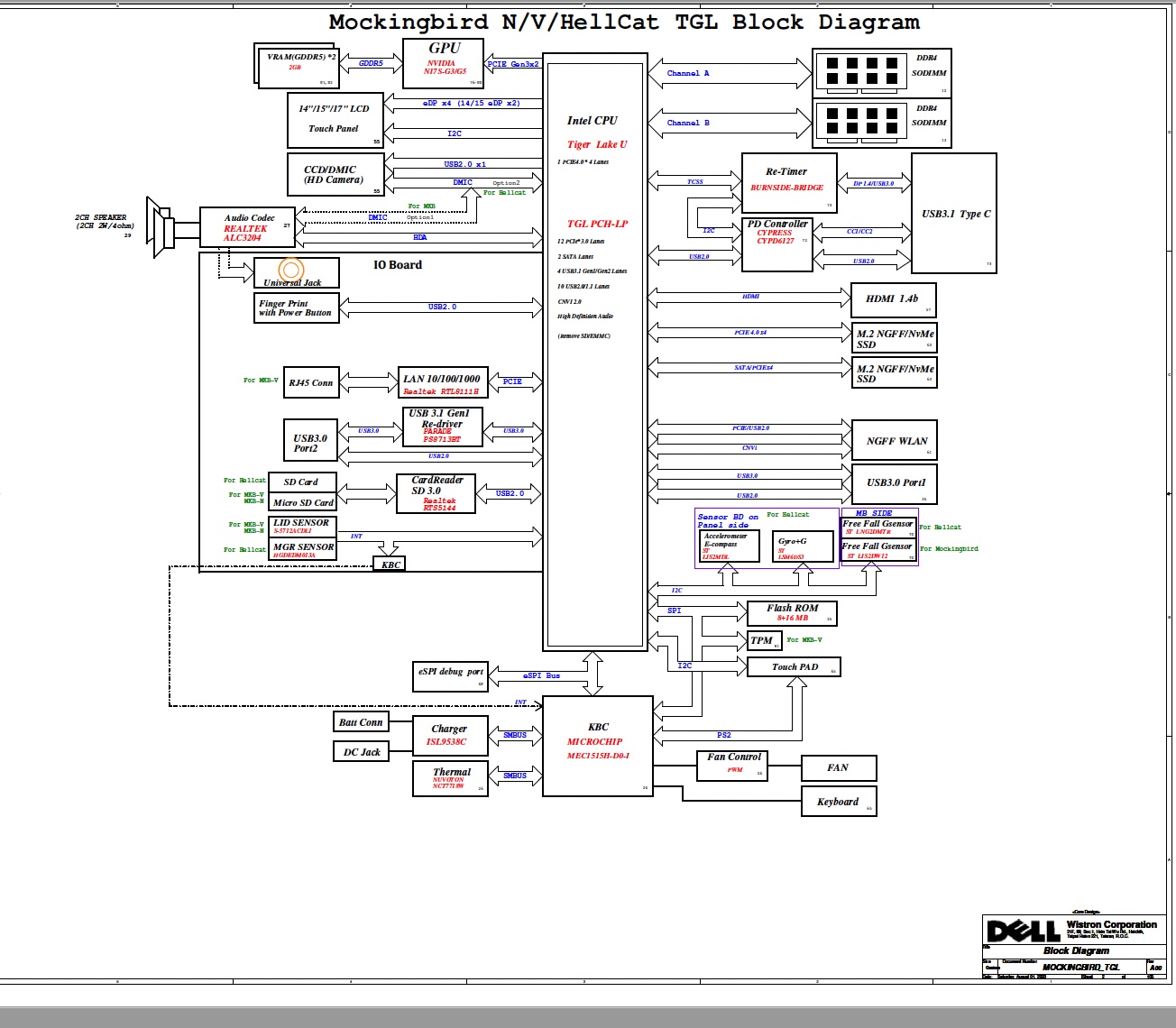Click the CCD/DMIC HD Camera block
Screen dimensions: 1176x1028
[x=335, y=174]
